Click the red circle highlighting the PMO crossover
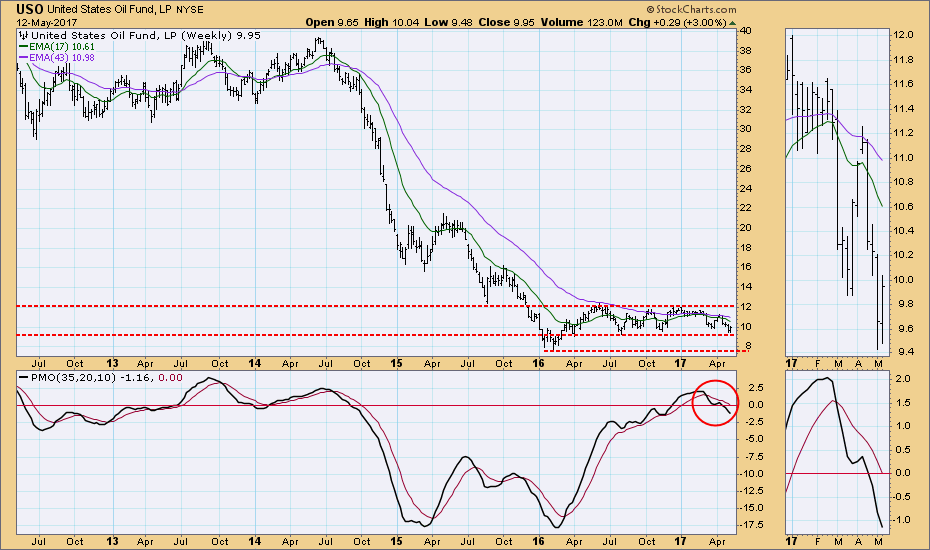 [716, 402]
